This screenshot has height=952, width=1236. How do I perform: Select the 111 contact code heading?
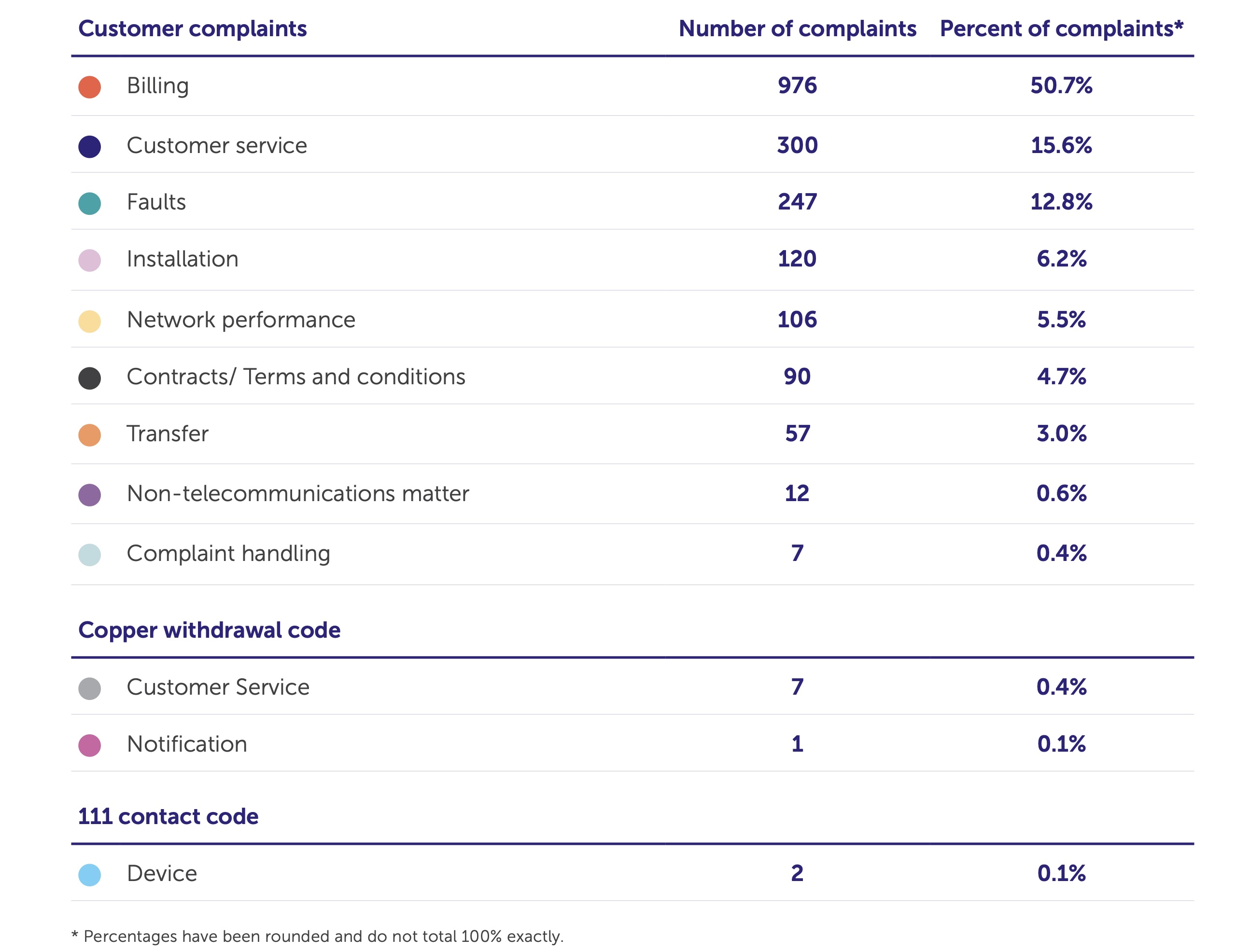pos(168,816)
